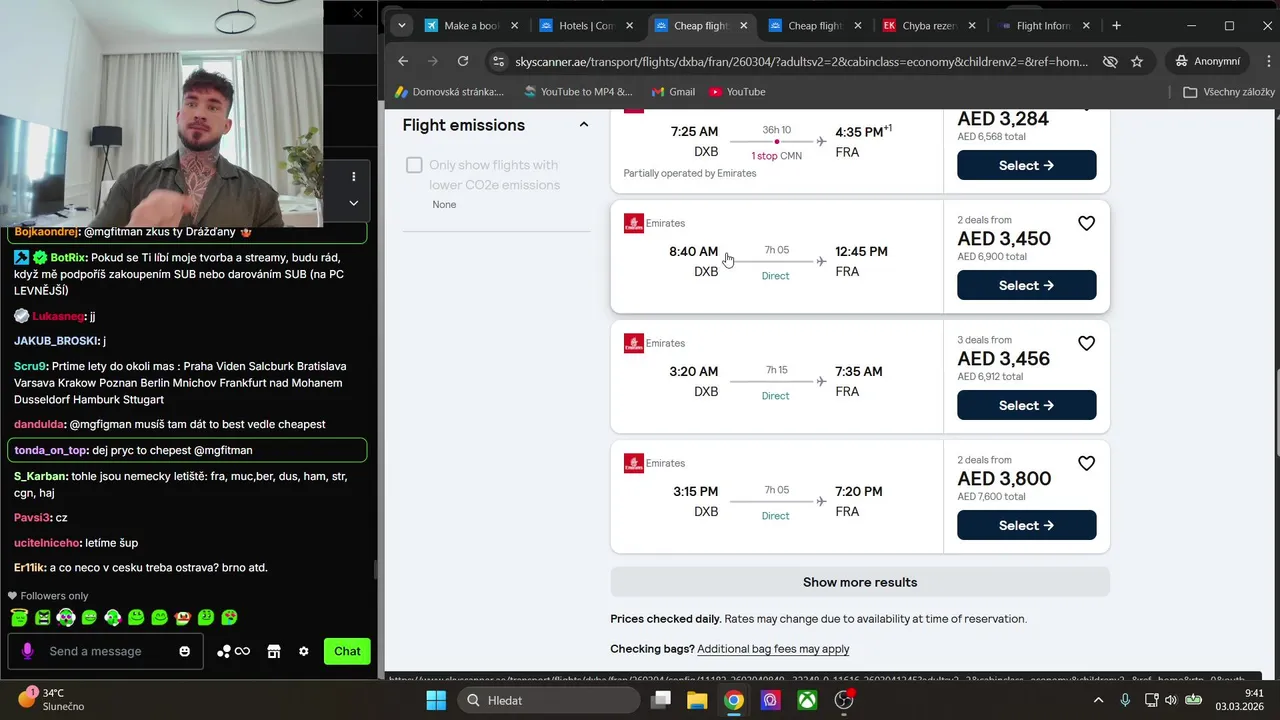This screenshot has width=1280, height=720.
Task: Click taskbar volume speaker icon
Action: click(x=1171, y=700)
